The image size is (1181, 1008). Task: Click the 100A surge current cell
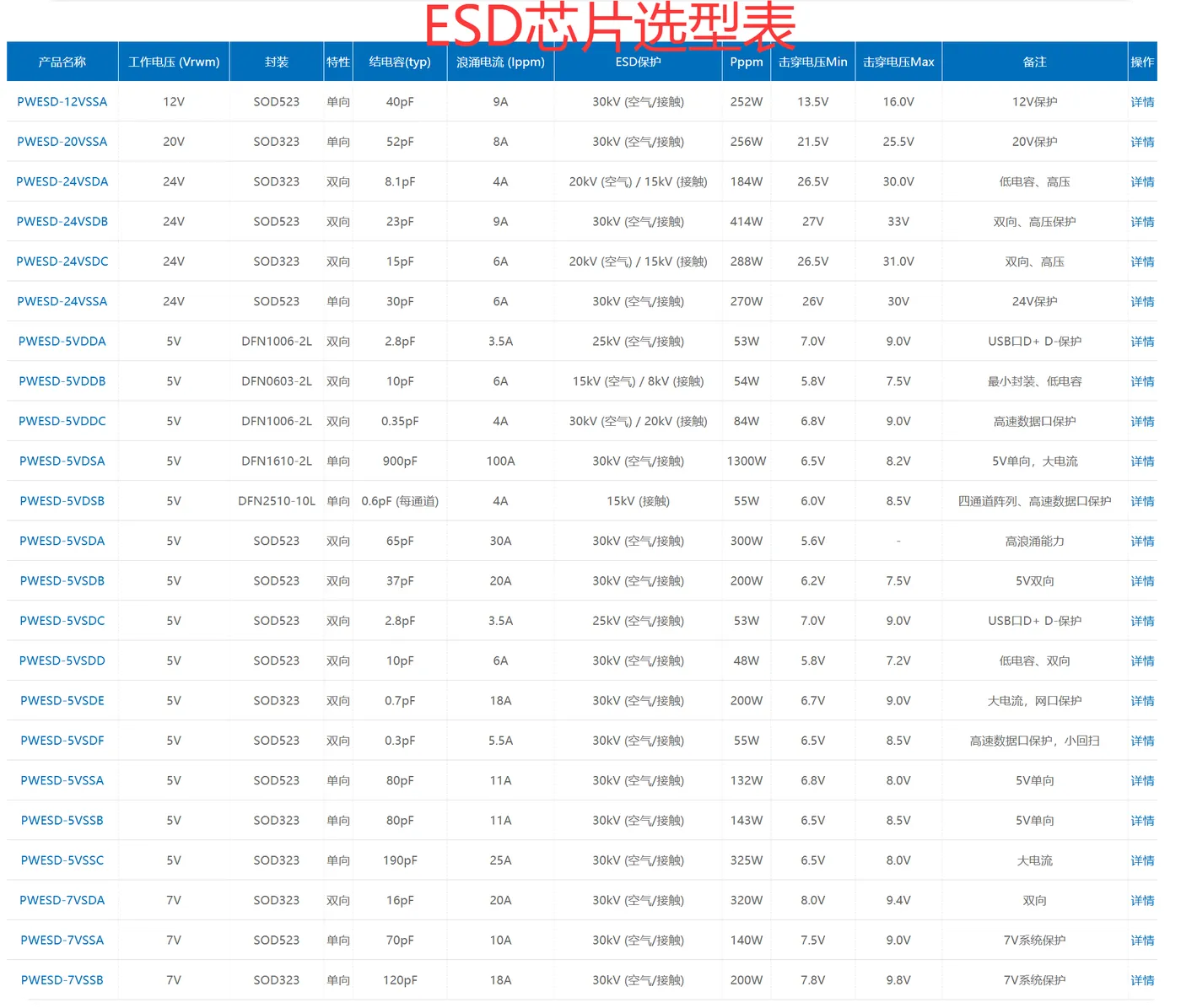pyautogui.click(x=500, y=461)
